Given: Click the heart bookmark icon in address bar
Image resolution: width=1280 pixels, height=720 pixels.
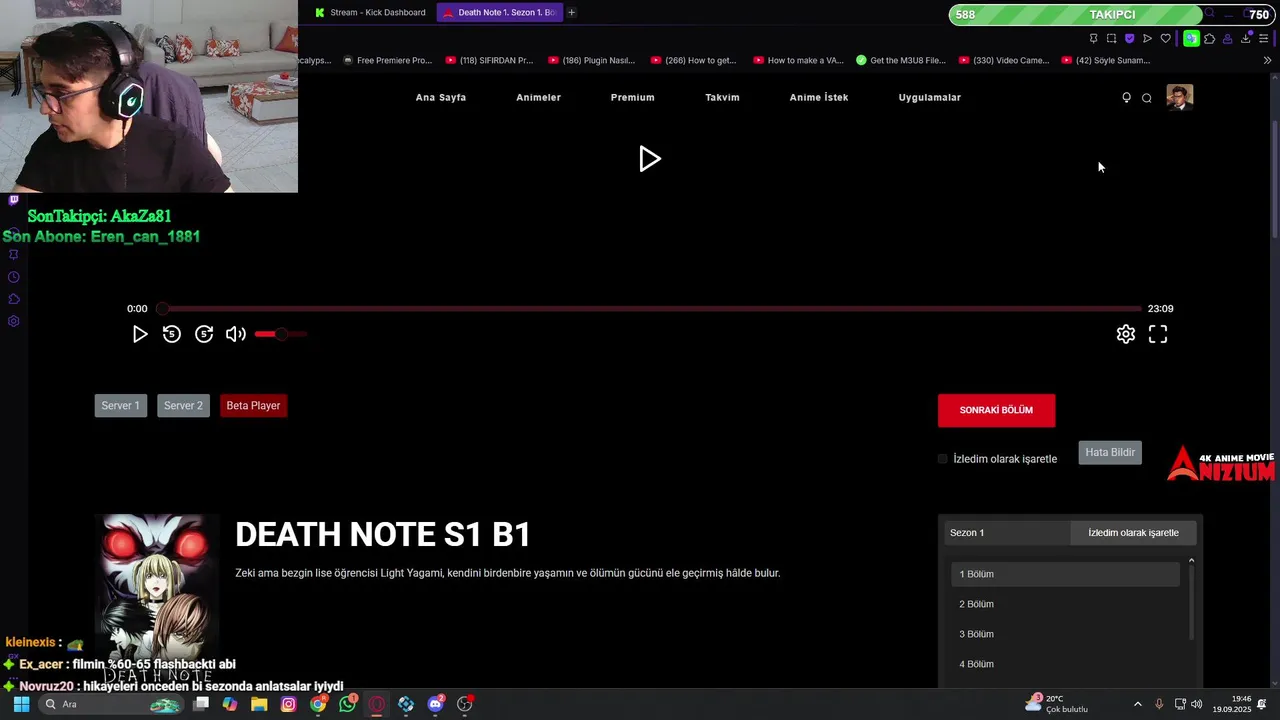Looking at the screenshot, I should click(1165, 38).
